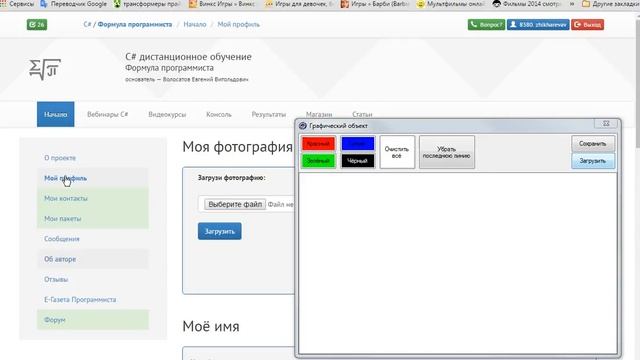Click the C# дистанционное обучение heading
The width and height of the screenshot is (640, 360).
click(188, 57)
